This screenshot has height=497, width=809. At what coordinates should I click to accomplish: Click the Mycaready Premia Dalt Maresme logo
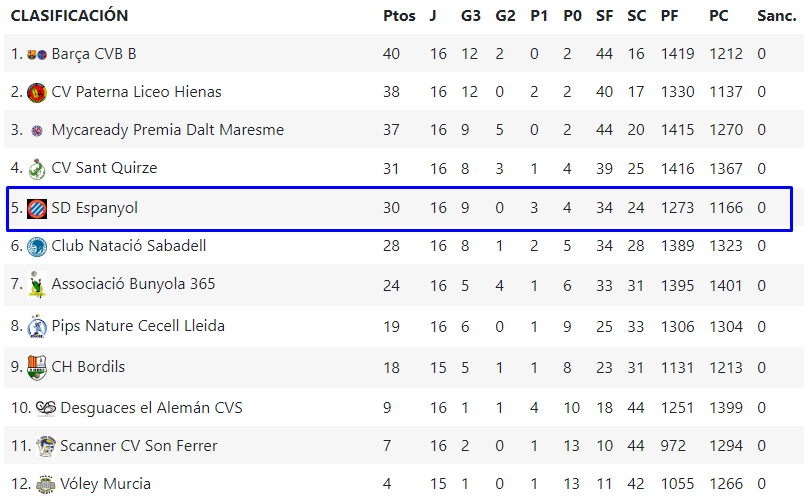point(37,130)
